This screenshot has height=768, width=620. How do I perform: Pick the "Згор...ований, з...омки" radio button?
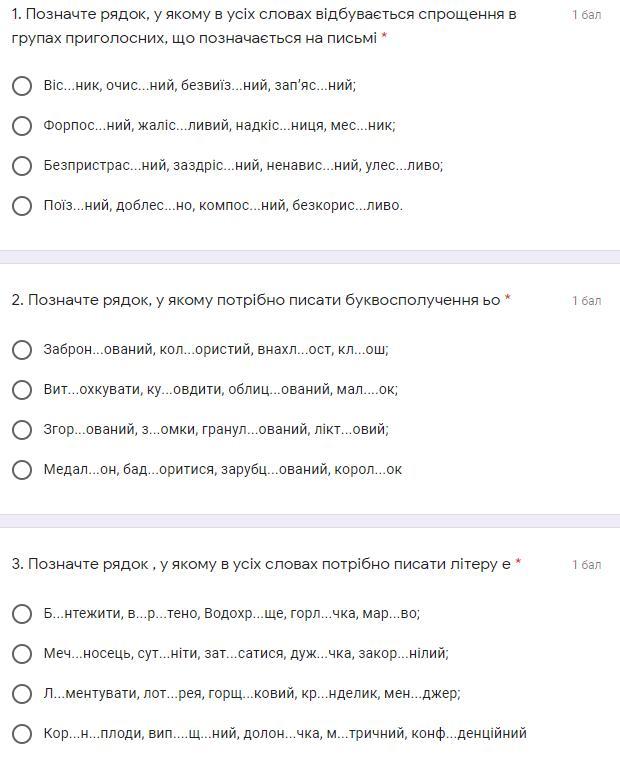pyautogui.click(x=22, y=430)
